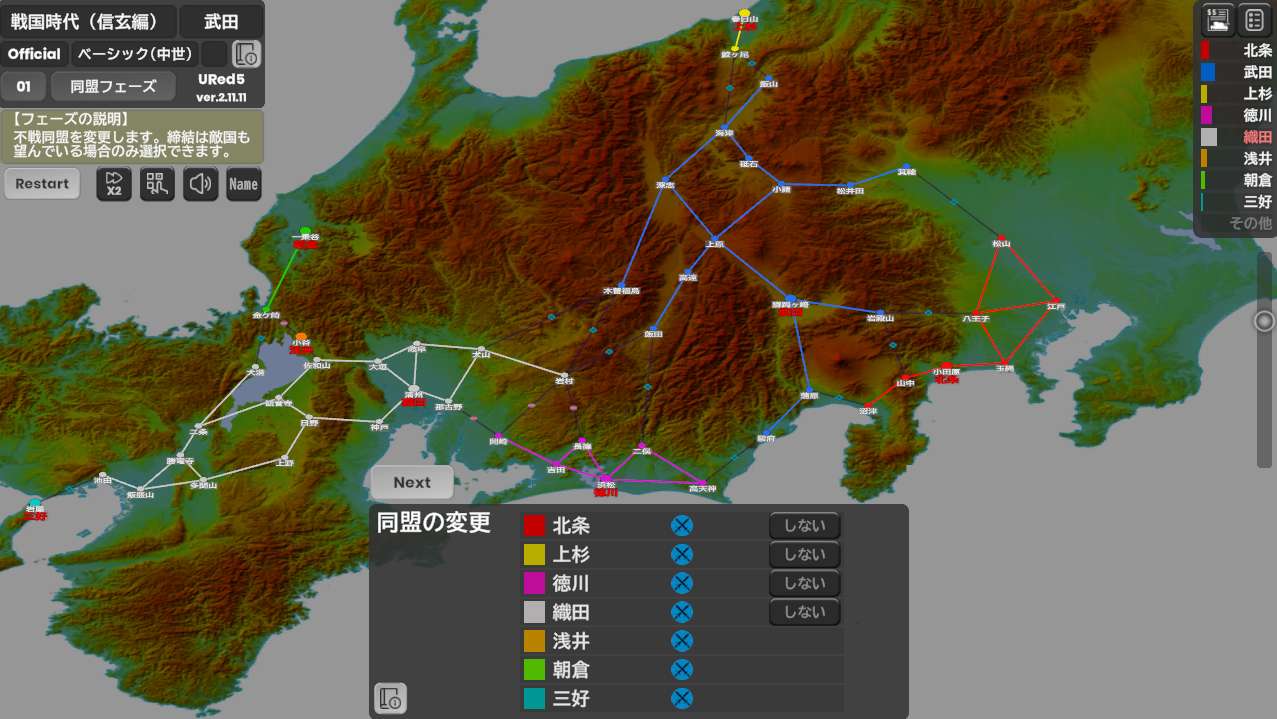Toggle 北条 alliance しない button

804,526
